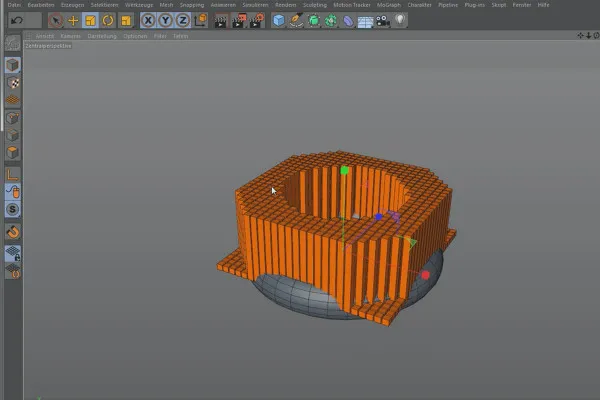Open the Plug-ins menu

click(474, 5)
